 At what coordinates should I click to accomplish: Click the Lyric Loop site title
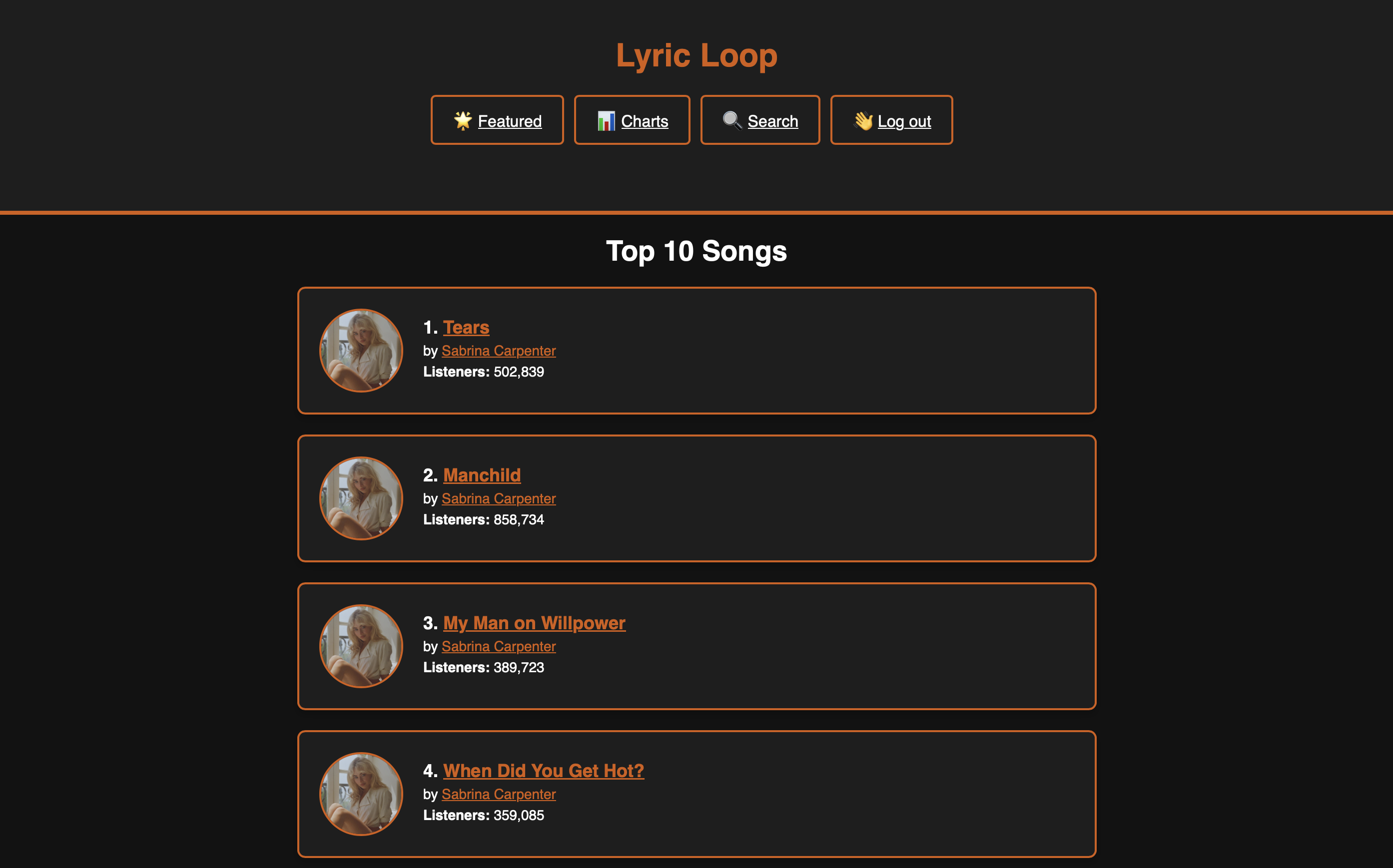coord(696,55)
